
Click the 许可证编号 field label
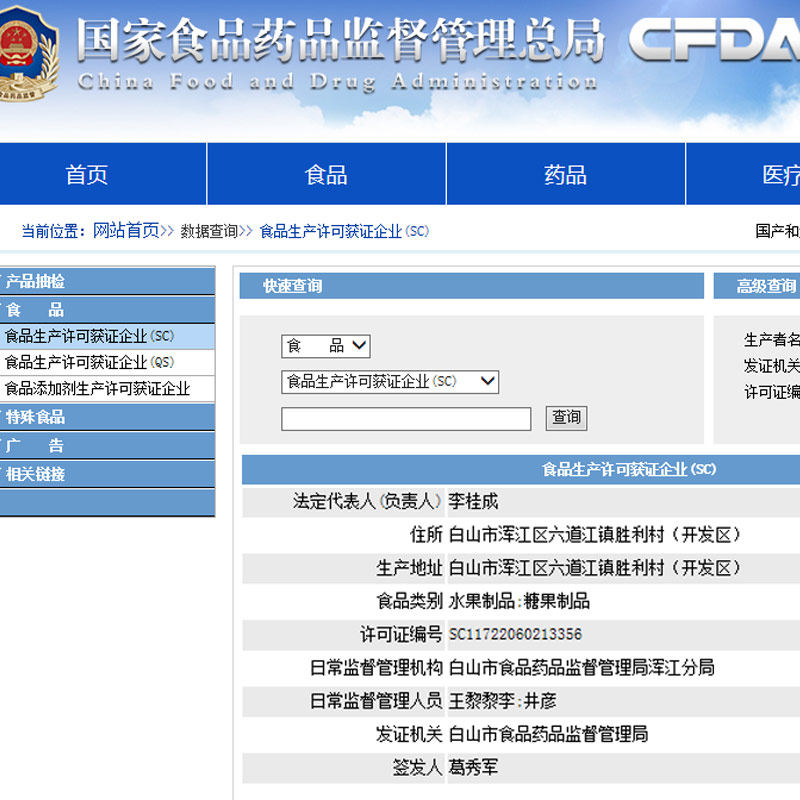401,634
